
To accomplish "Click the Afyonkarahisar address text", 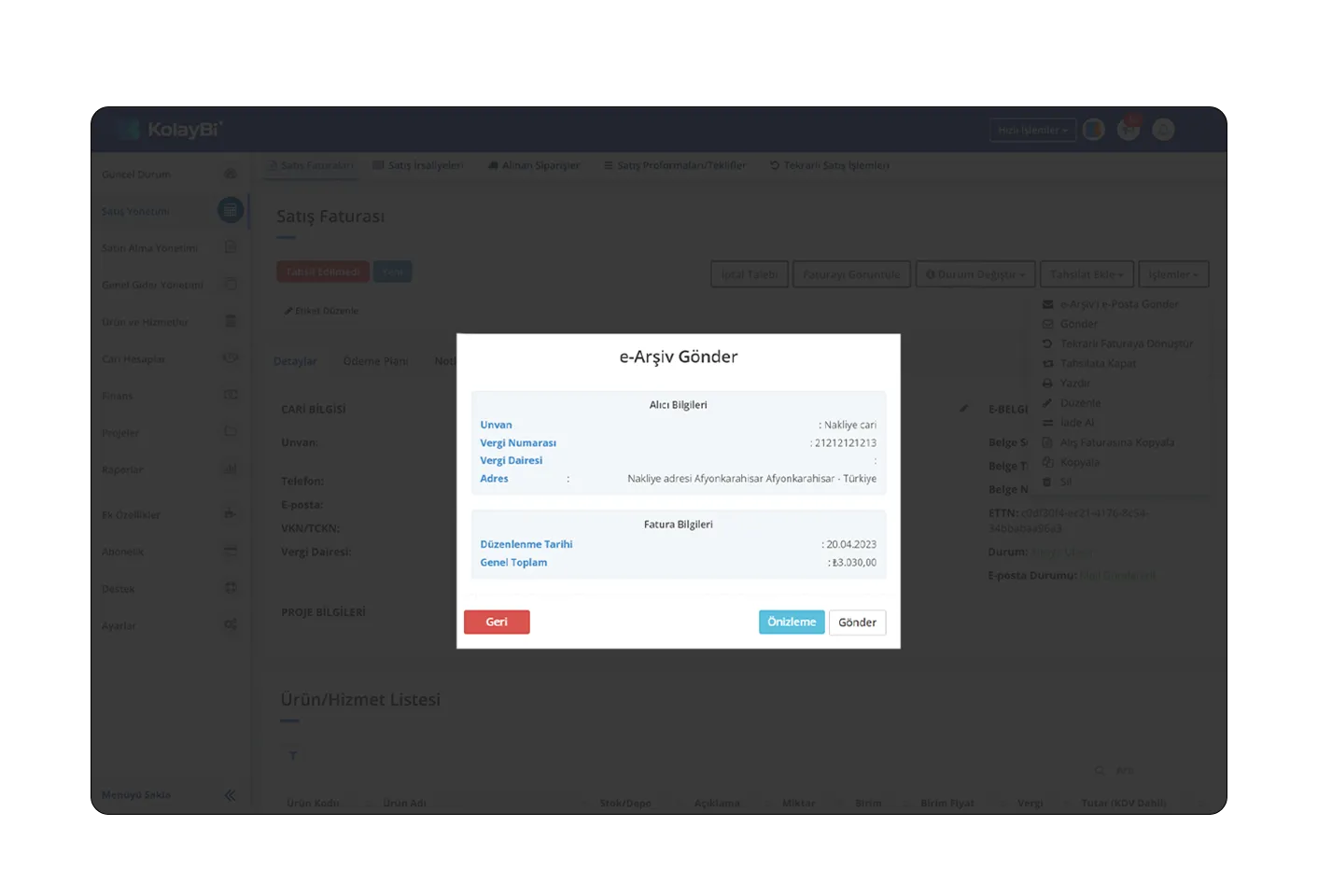I will 751,479.
